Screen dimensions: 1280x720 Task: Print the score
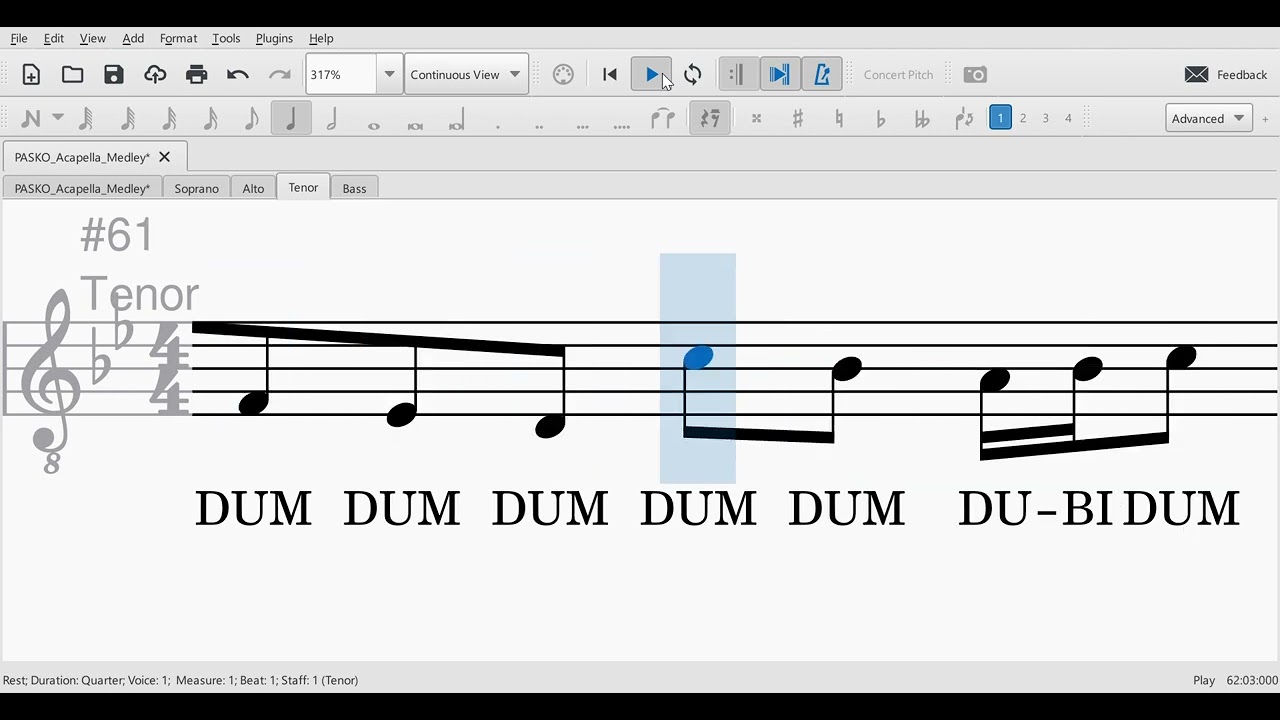click(197, 75)
